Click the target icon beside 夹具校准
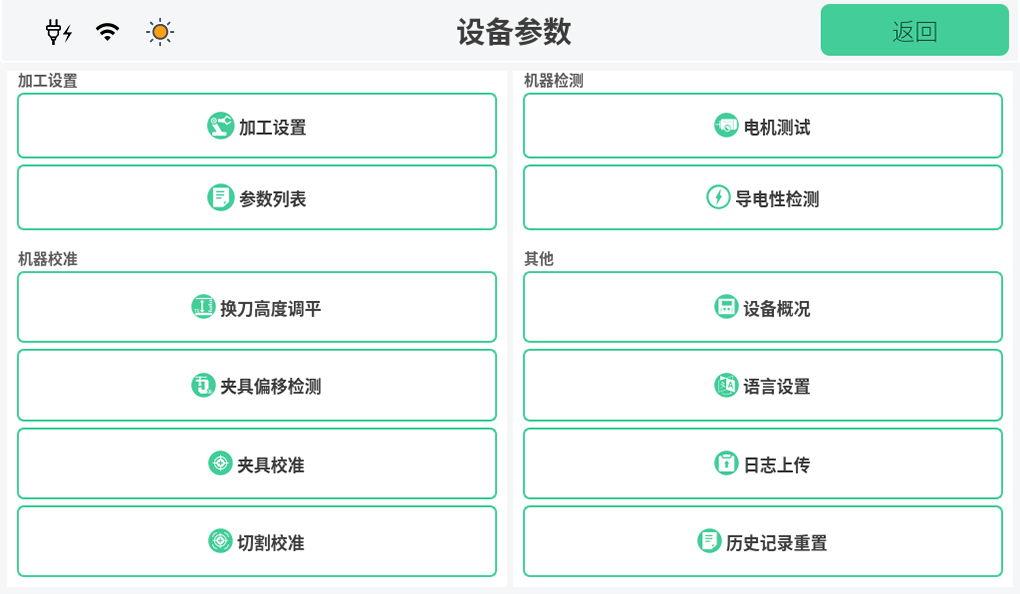1020x594 pixels. (220, 464)
